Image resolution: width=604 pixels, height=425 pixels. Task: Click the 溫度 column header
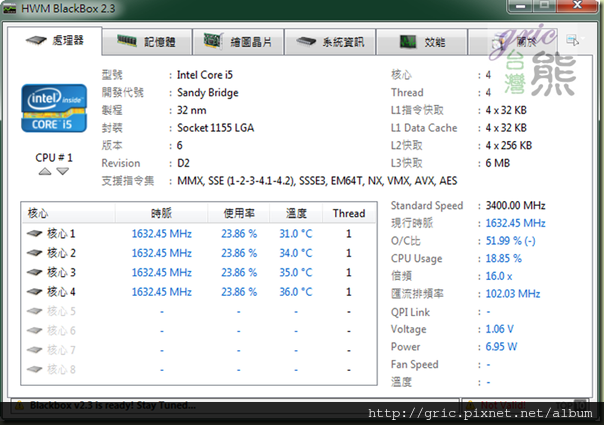pyautogui.click(x=296, y=213)
